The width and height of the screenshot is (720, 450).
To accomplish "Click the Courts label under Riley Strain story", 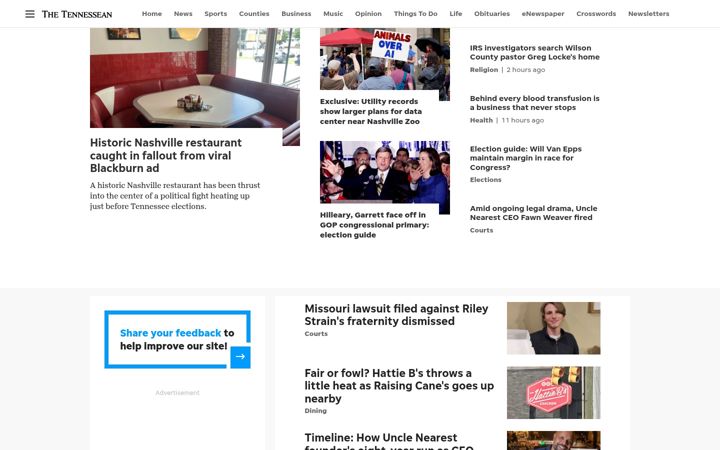I will click(x=316, y=334).
